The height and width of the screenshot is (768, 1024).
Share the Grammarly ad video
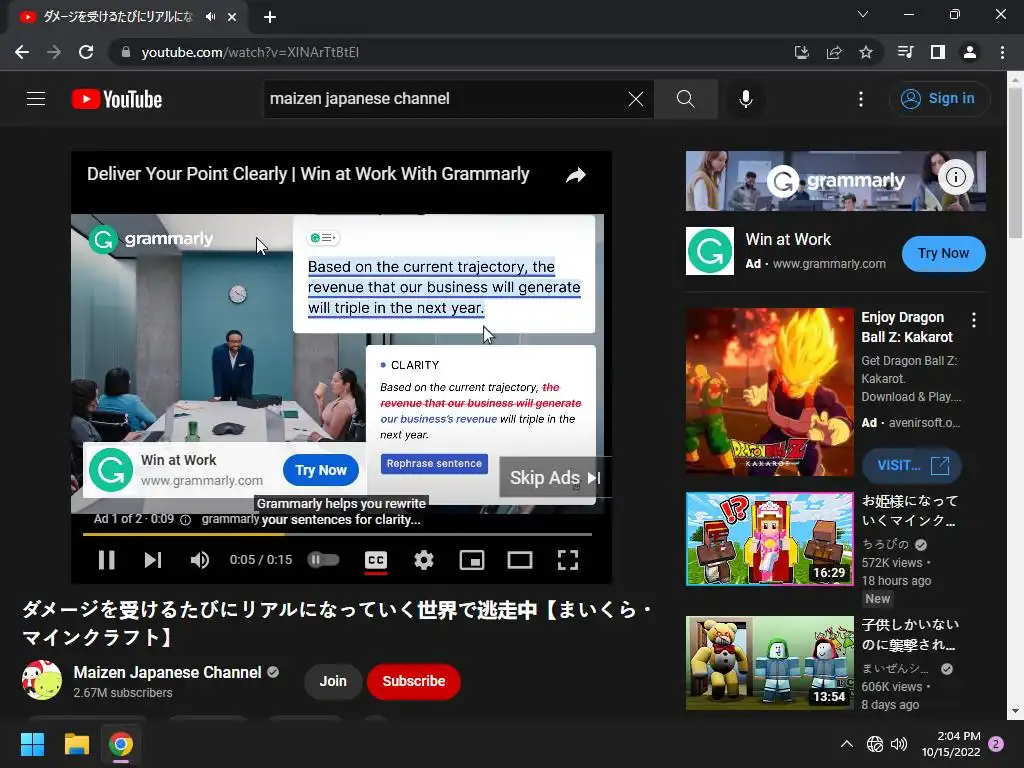(x=575, y=175)
